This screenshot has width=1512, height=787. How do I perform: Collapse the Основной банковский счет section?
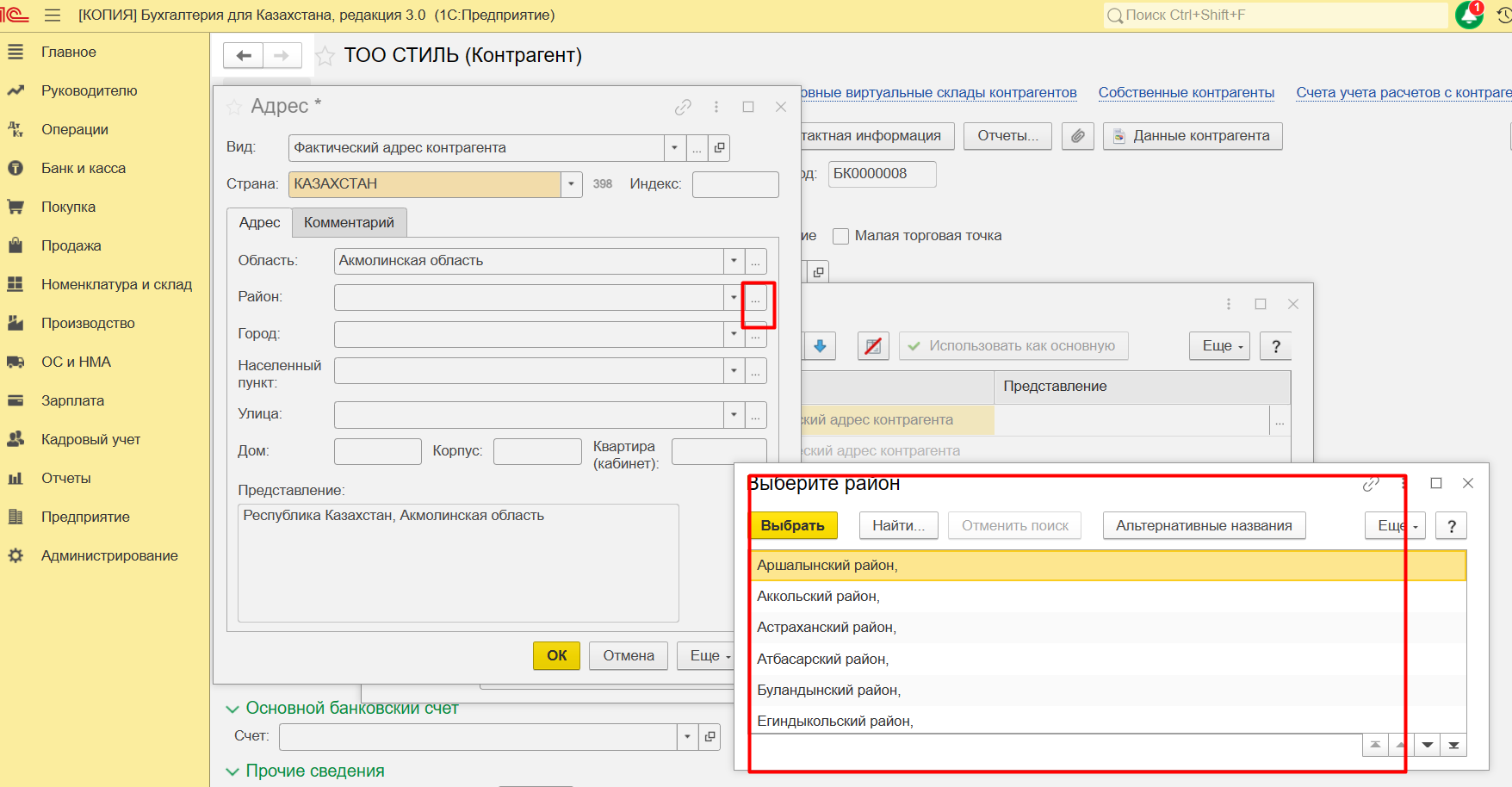coord(232,709)
